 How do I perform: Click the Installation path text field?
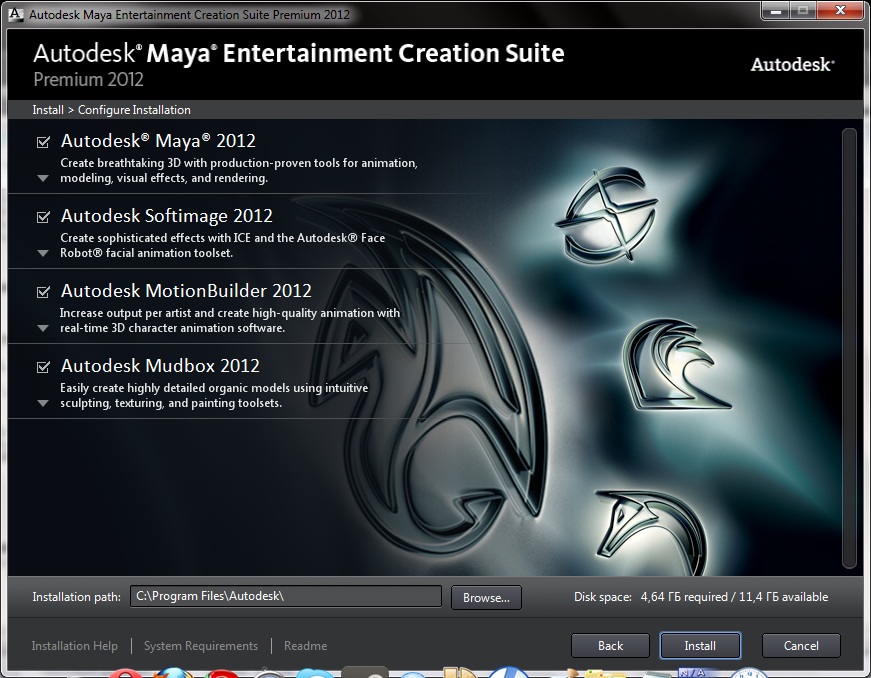click(286, 597)
